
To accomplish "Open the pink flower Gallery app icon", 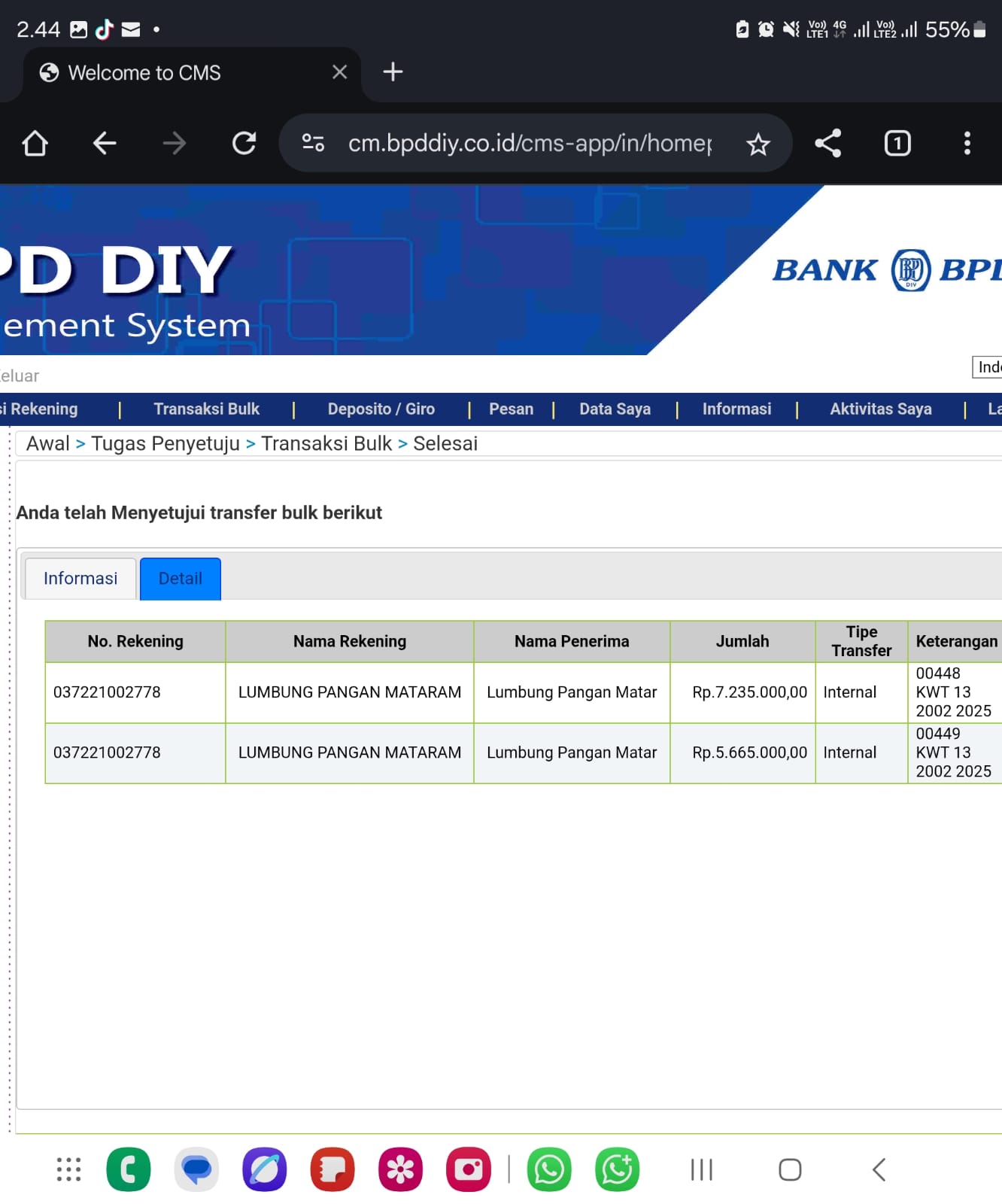I will tap(400, 1169).
